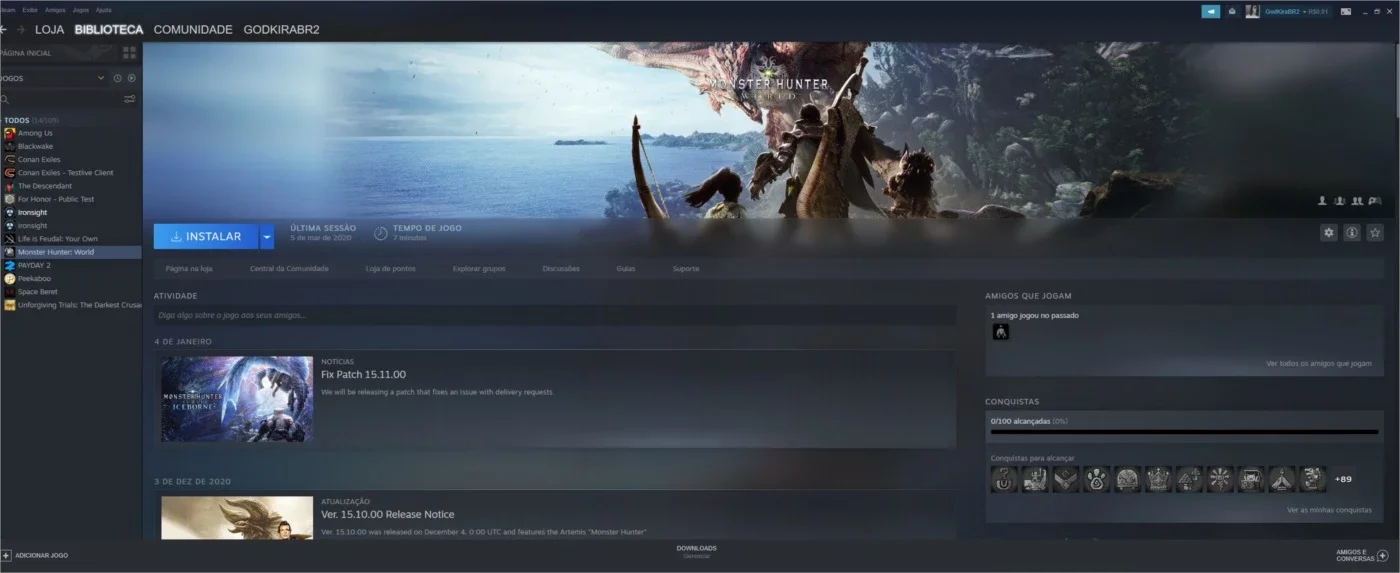Open Suporte link
This screenshot has width=1400, height=573.
coord(686,269)
